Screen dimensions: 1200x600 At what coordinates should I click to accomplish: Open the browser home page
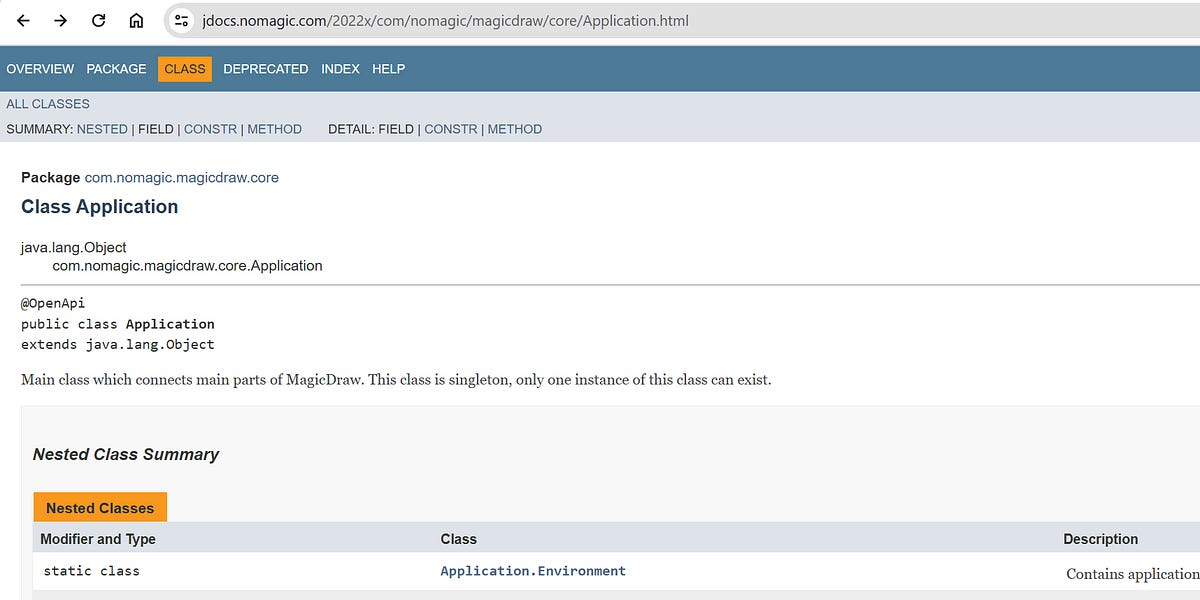point(137,19)
